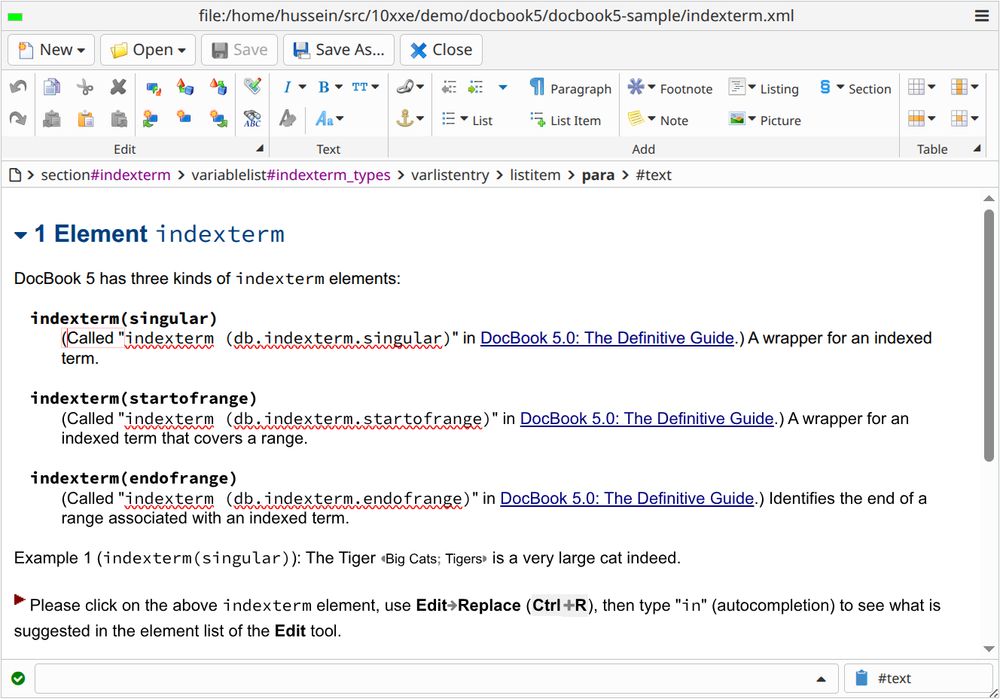This screenshot has width=1000, height=699.
Task: Click the List Item add button
Action: [565, 120]
